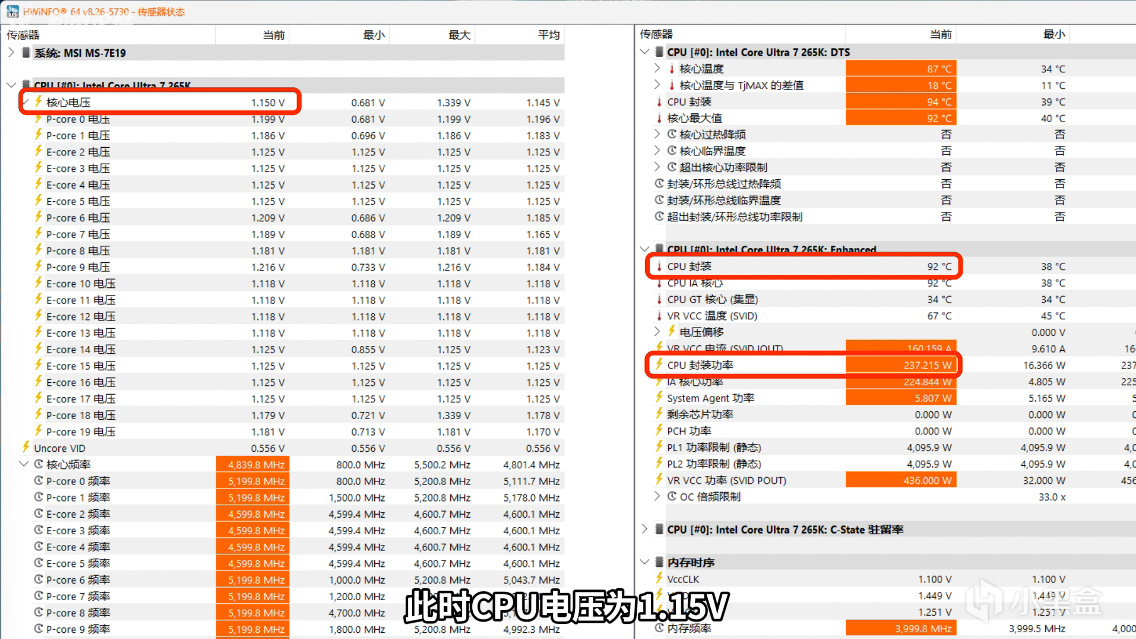
Task: Select the E-core 5 频率 row
Action: point(285,563)
